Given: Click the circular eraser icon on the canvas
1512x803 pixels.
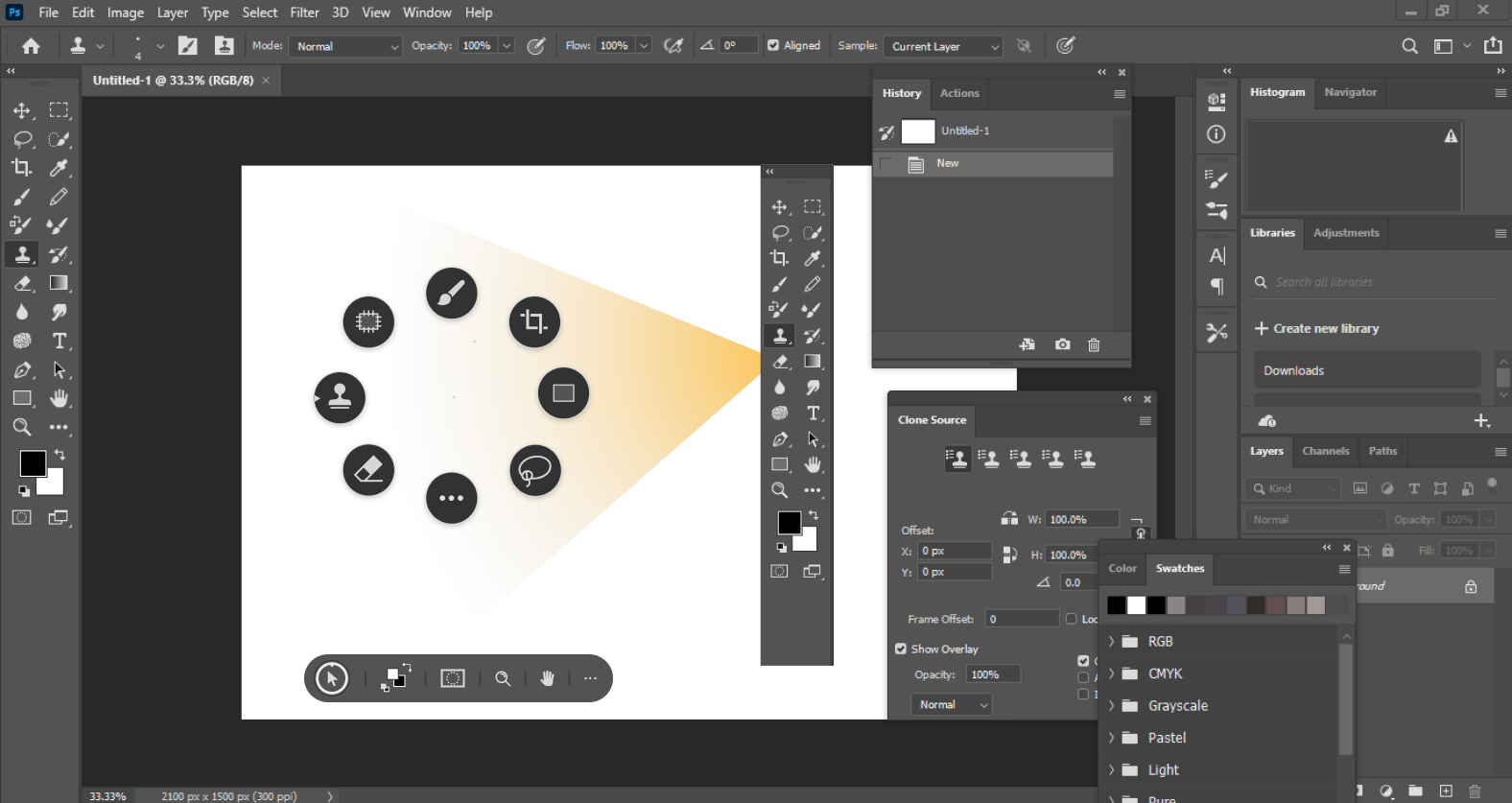Looking at the screenshot, I should point(368,470).
